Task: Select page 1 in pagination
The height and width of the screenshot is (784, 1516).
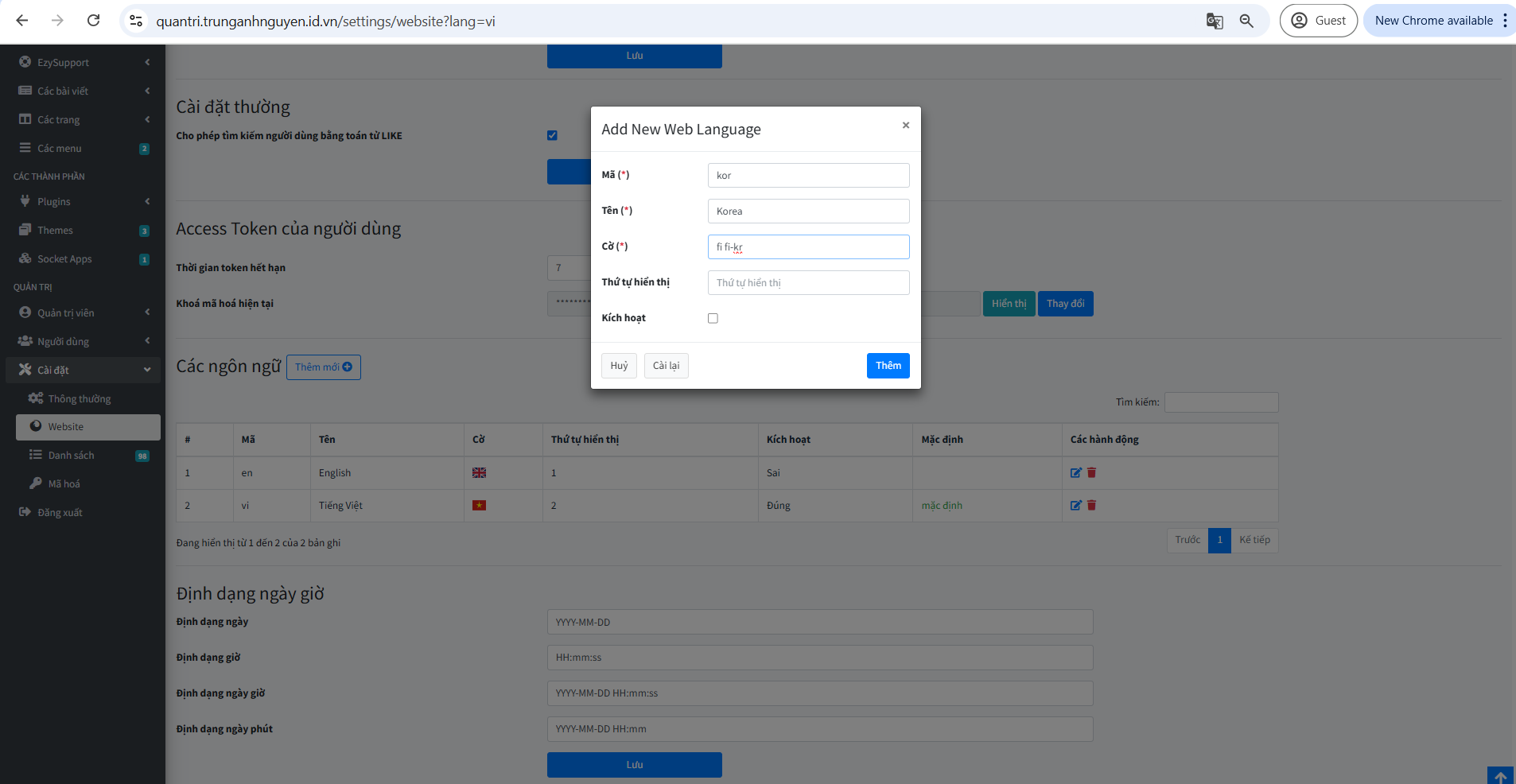Action: click(1220, 540)
